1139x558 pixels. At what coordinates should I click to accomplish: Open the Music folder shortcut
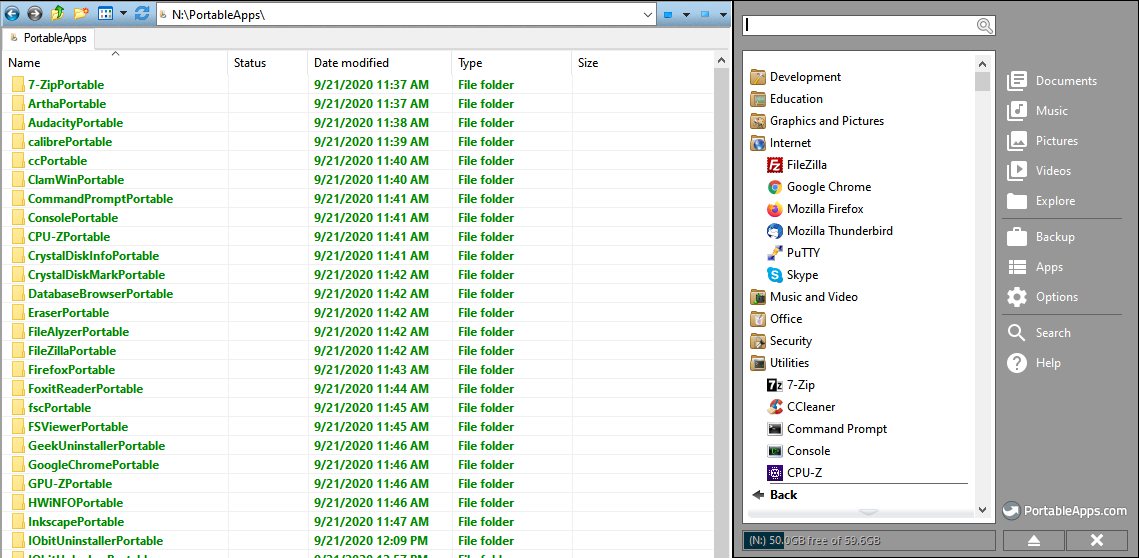tap(1037, 110)
